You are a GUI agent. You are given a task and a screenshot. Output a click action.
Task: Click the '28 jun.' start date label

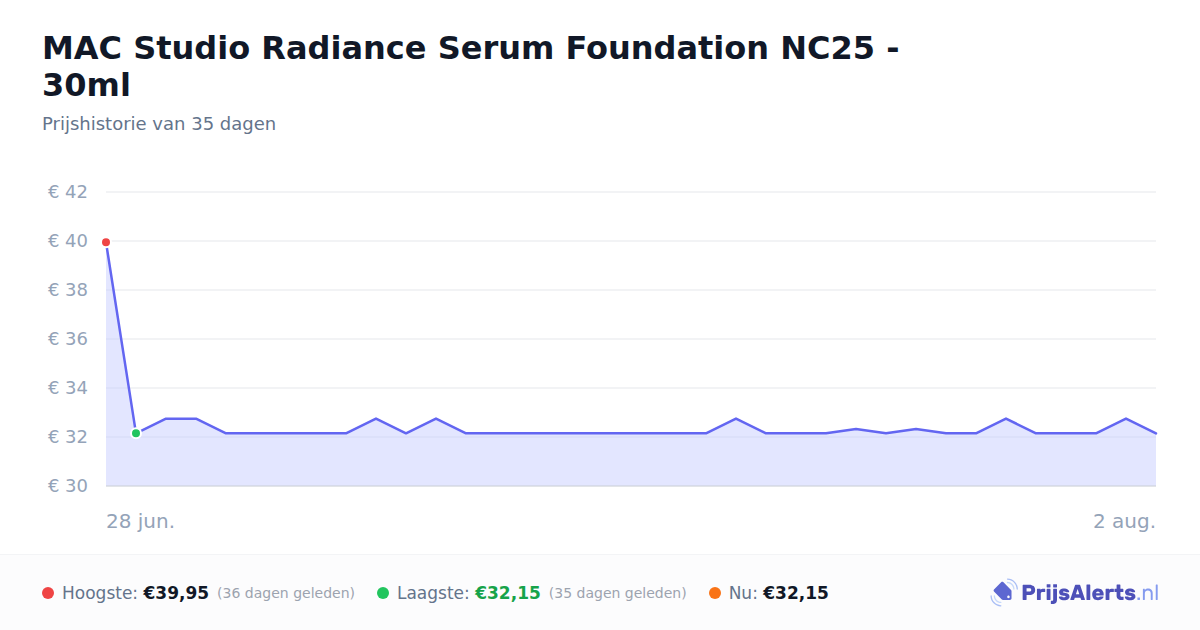(x=141, y=521)
